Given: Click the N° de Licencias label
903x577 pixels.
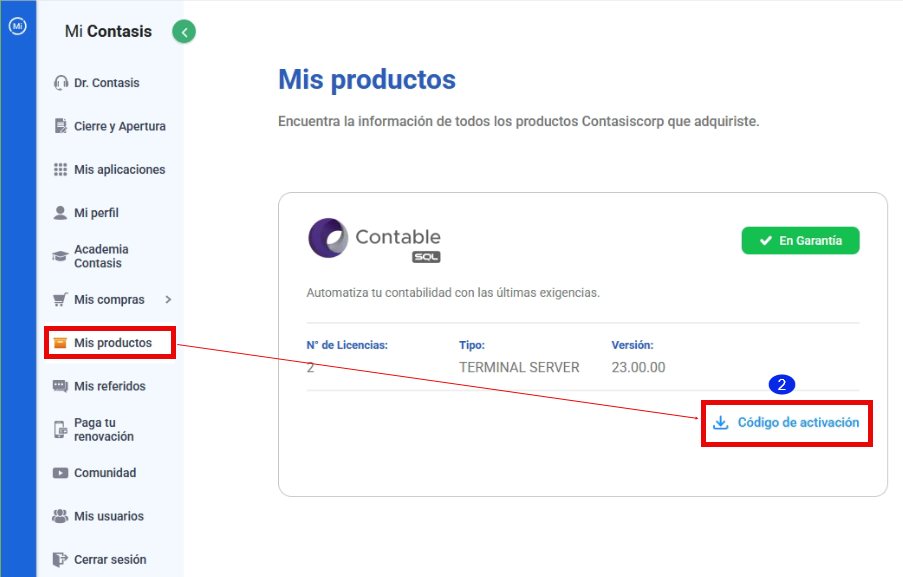Looking at the screenshot, I should point(347,345).
